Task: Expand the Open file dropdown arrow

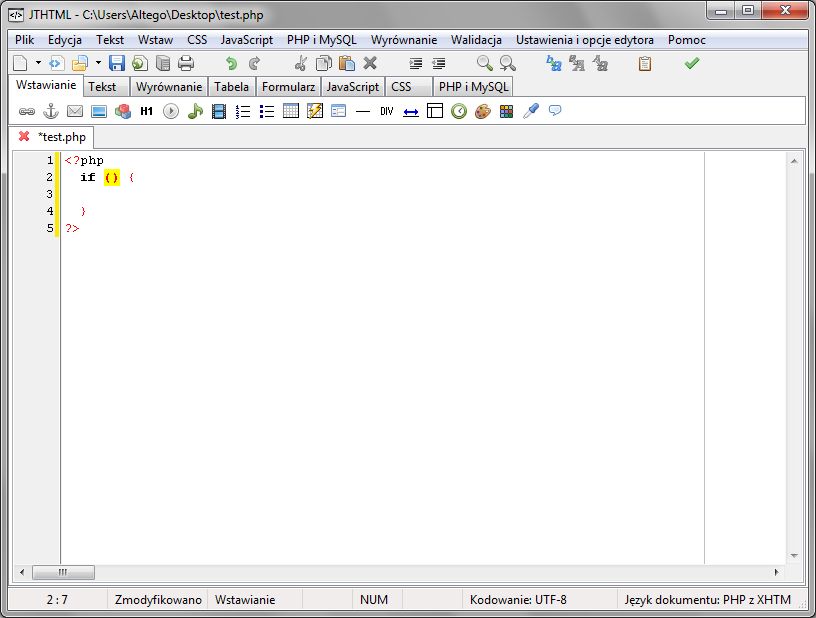Action: 98,63
